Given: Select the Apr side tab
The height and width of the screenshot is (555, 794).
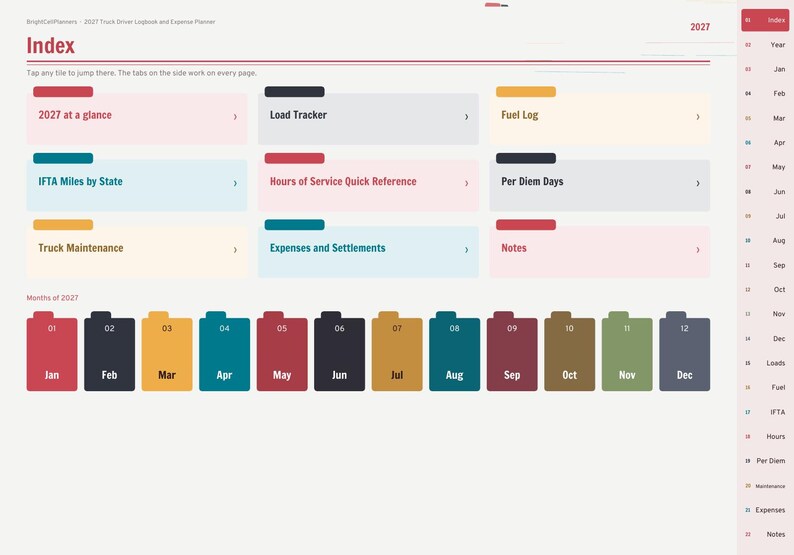Looking at the screenshot, I should 765,143.
